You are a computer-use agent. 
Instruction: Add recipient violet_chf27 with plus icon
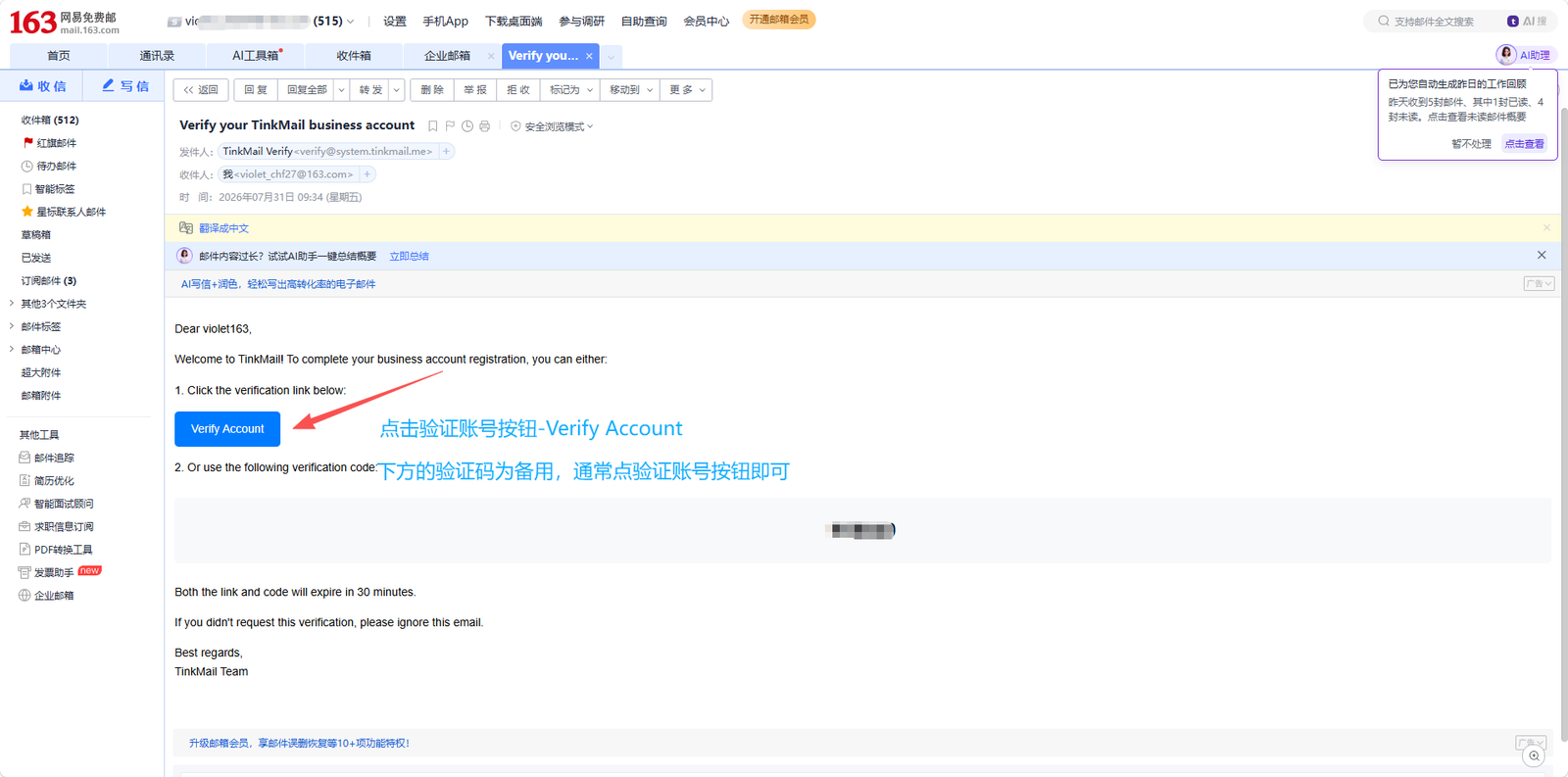(x=367, y=174)
